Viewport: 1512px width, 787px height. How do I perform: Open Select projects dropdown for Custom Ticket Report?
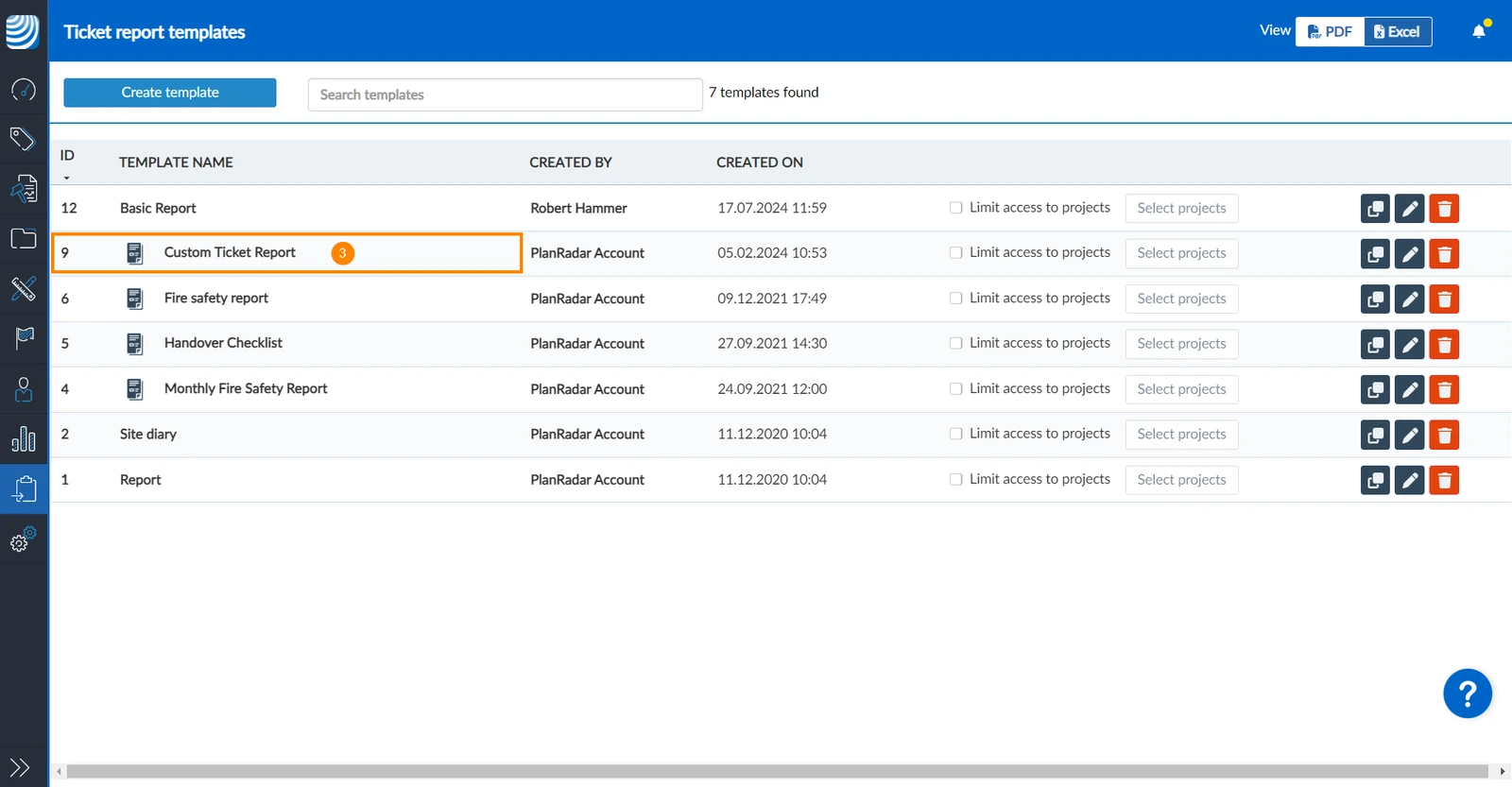(x=1181, y=253)
